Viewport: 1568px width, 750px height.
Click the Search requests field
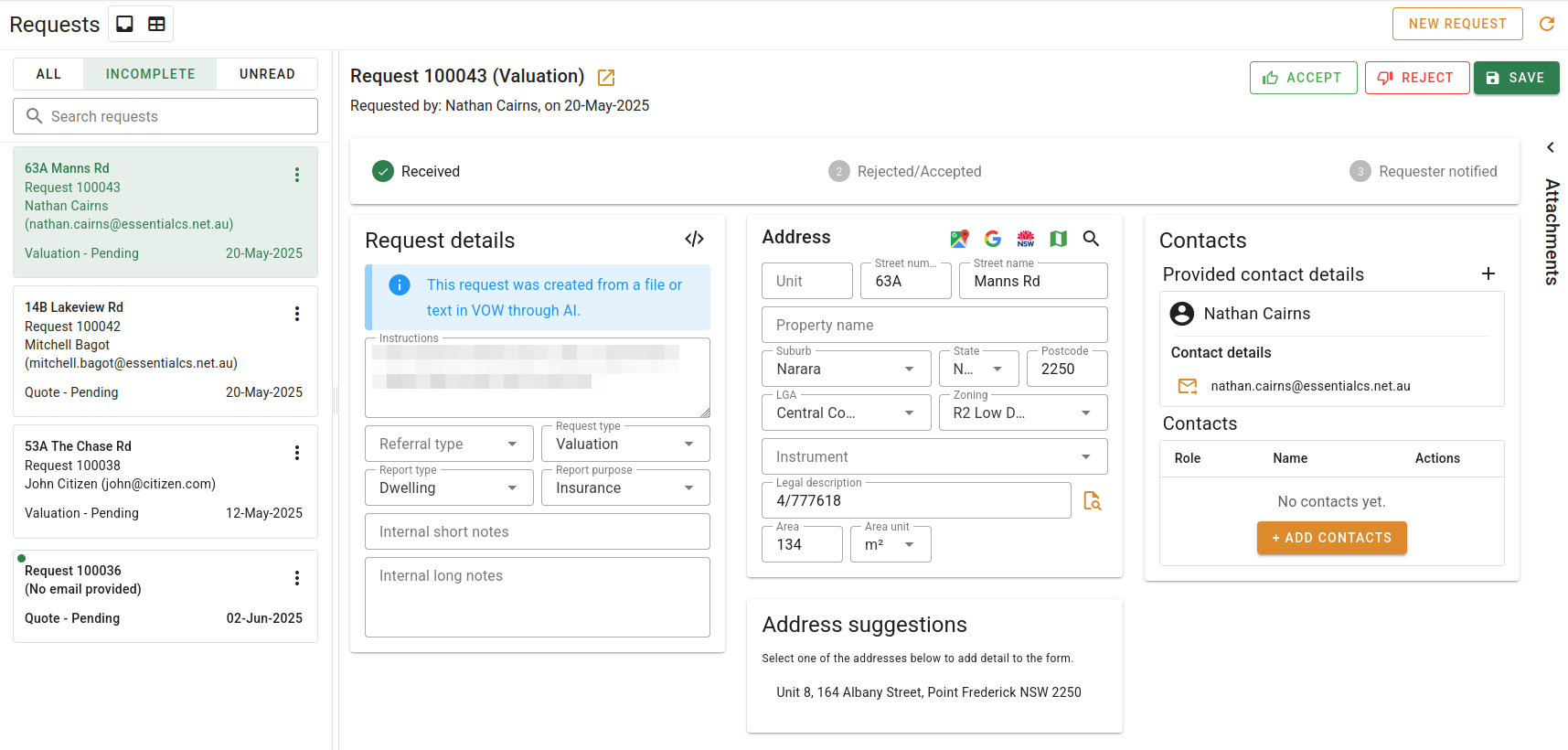(x=165, y=116)
